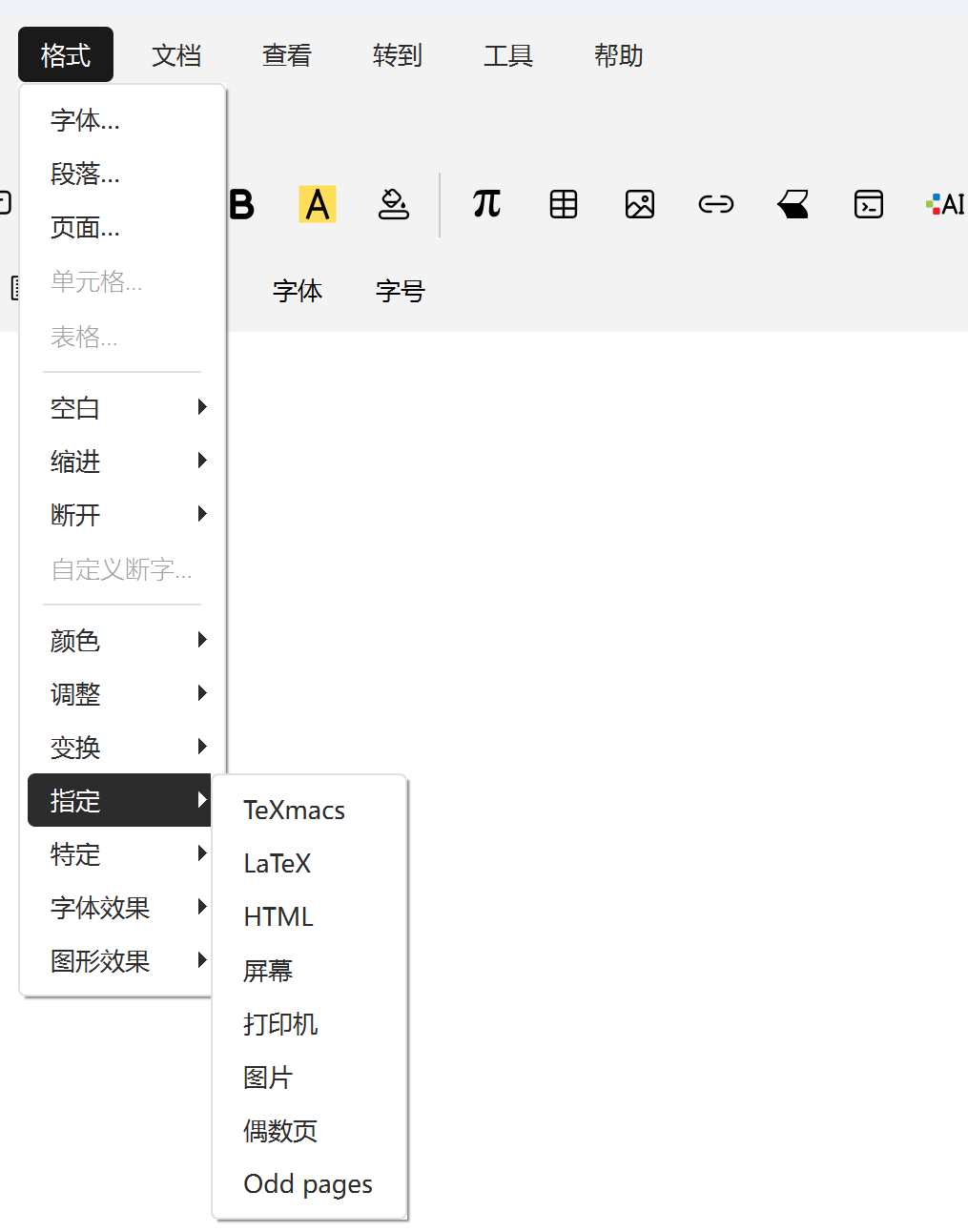Viewport: 968px width, 1232px height.
Task: Select Odd pages in the submenu
Action: (308, 1184)
